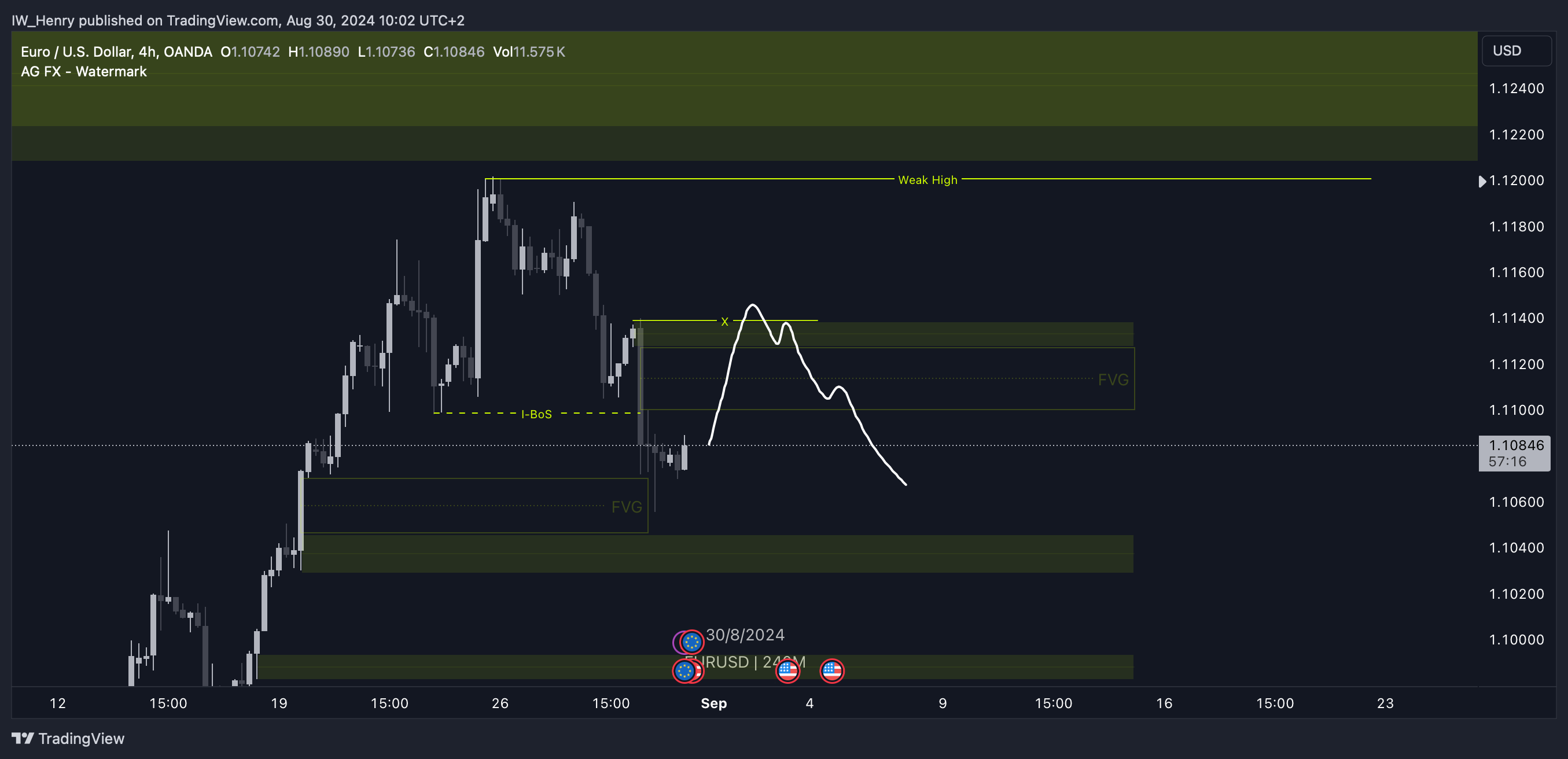Click the X marker on the yellow line
Screen dimensions: 1568x759
pyautogui.click(x=724, y=322)
